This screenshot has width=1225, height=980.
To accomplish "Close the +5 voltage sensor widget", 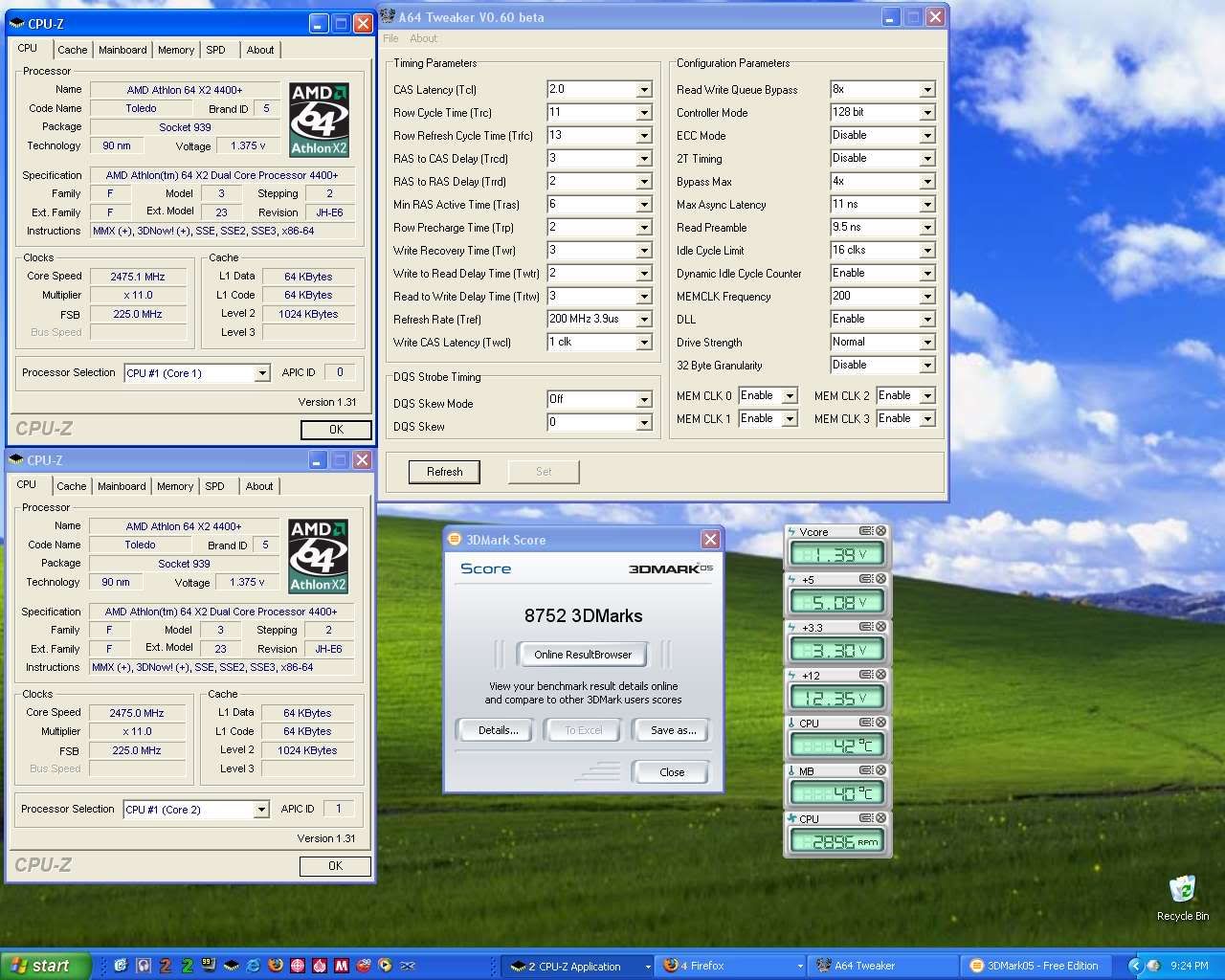I will coord(880,579).
